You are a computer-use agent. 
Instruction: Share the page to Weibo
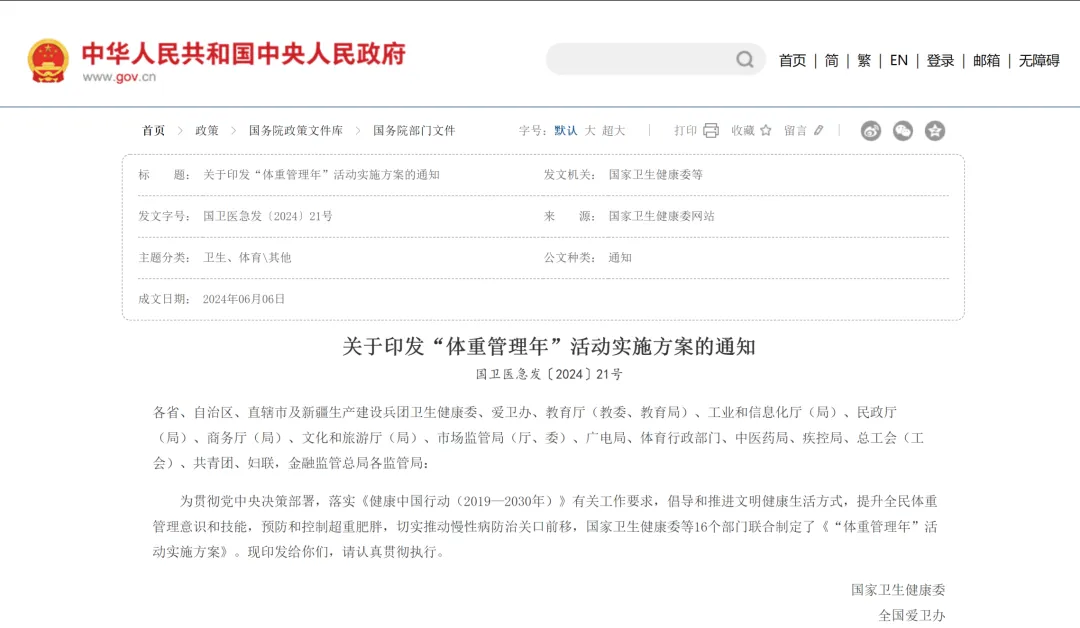(x=871, y=131)
